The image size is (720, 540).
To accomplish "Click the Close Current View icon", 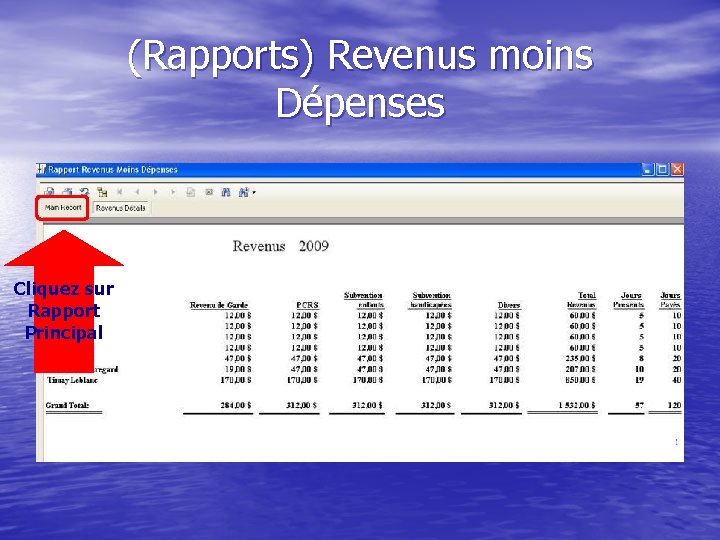I will point(209,192).
